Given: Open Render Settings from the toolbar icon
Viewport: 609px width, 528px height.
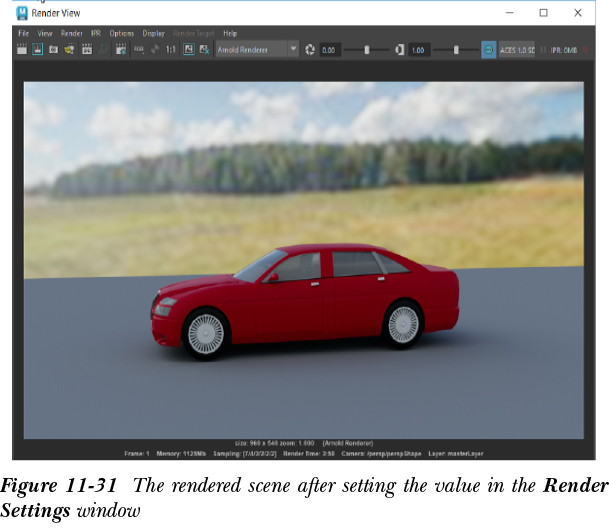Looking at the screenshot, I should (x=121, y=49).
